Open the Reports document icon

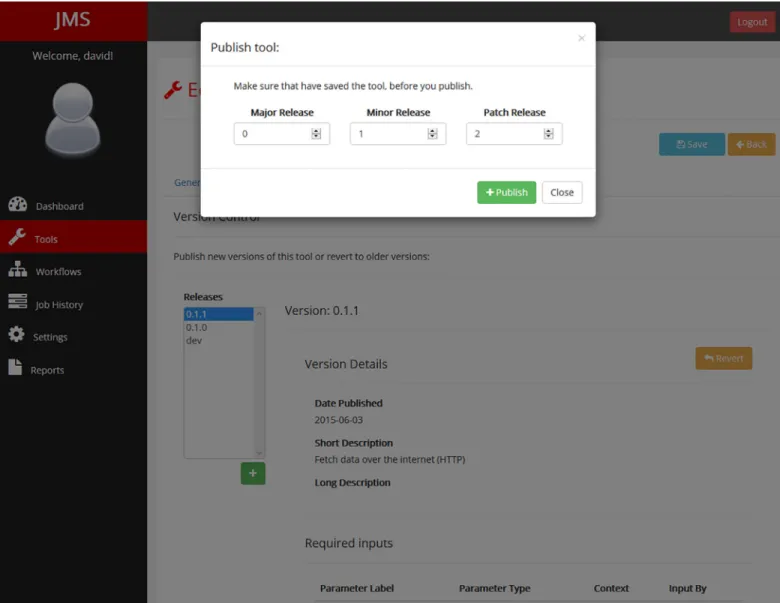point(15,367)
